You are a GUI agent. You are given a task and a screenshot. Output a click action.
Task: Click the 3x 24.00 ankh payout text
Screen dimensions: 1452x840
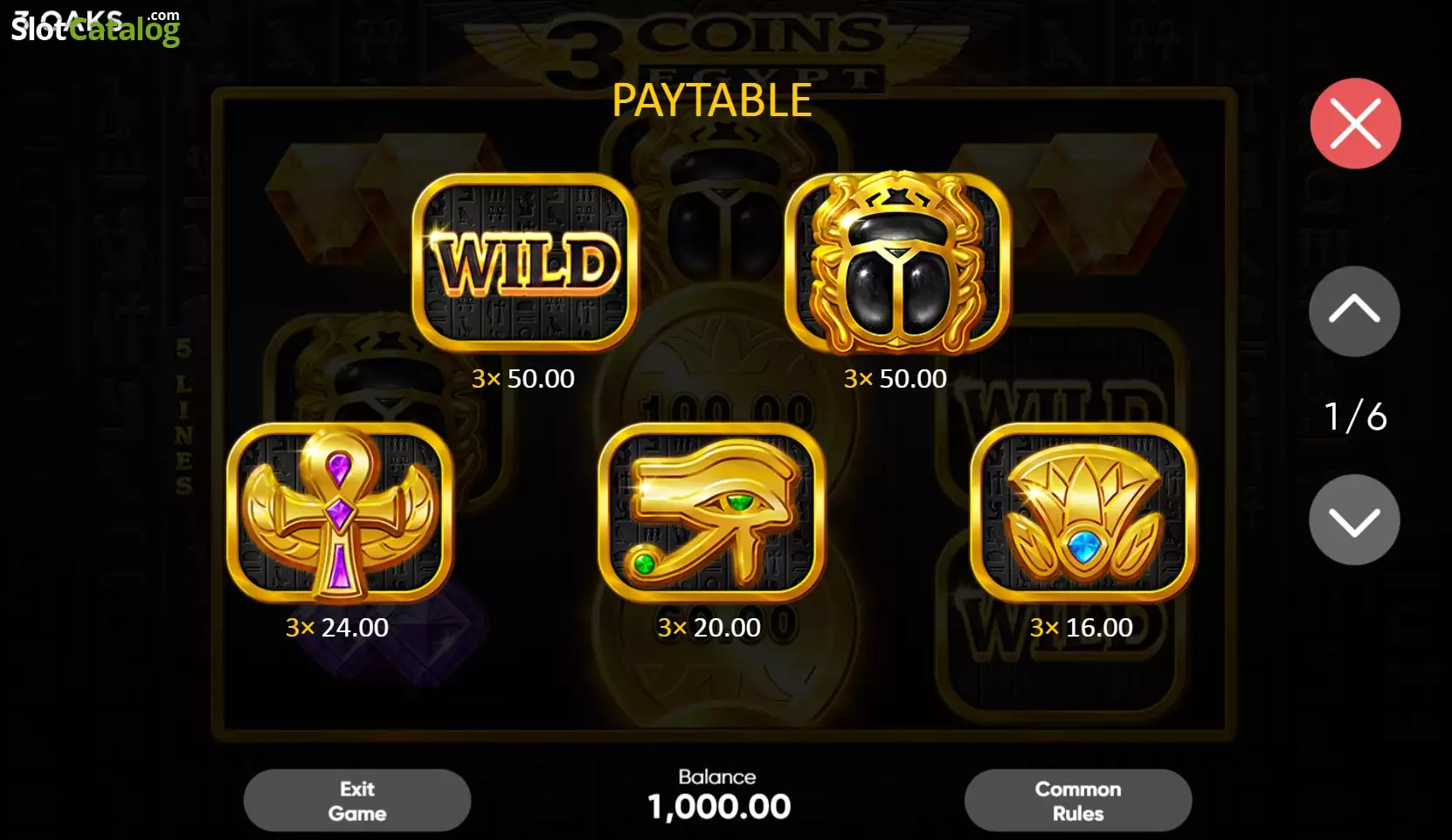coord(337,628)
